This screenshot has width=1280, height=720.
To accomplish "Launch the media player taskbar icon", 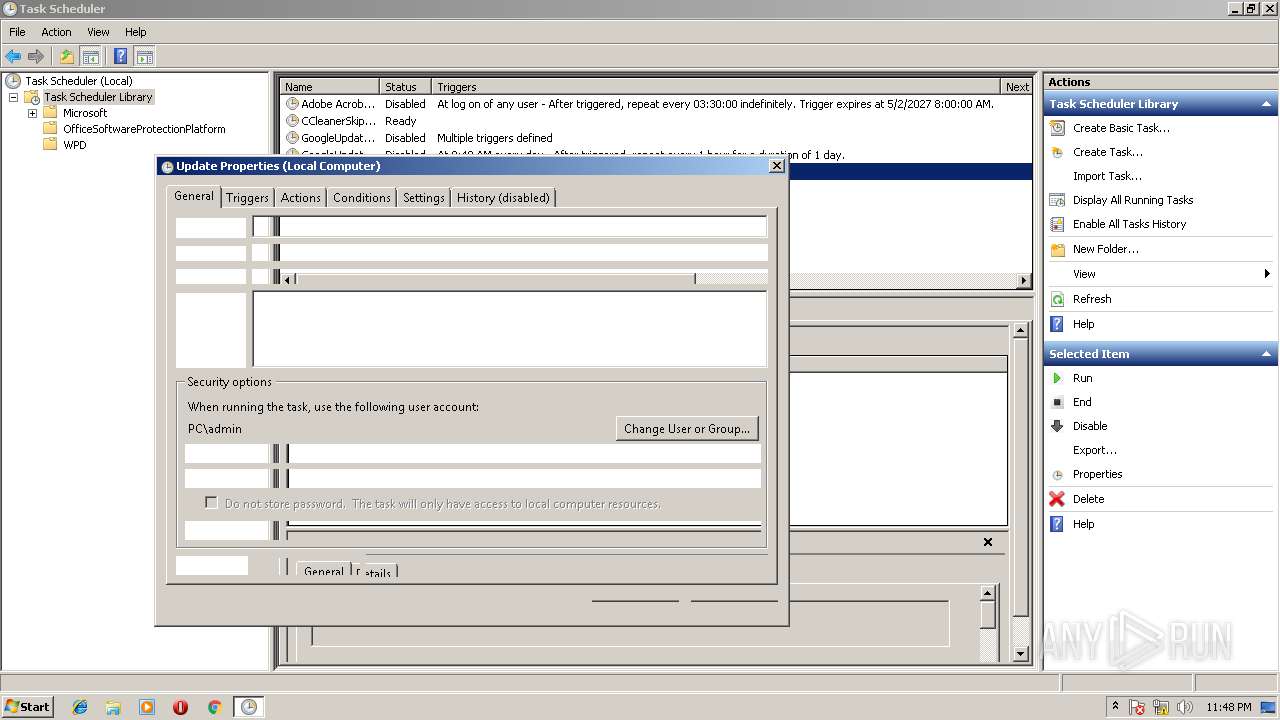I will [x=147, y=707].
